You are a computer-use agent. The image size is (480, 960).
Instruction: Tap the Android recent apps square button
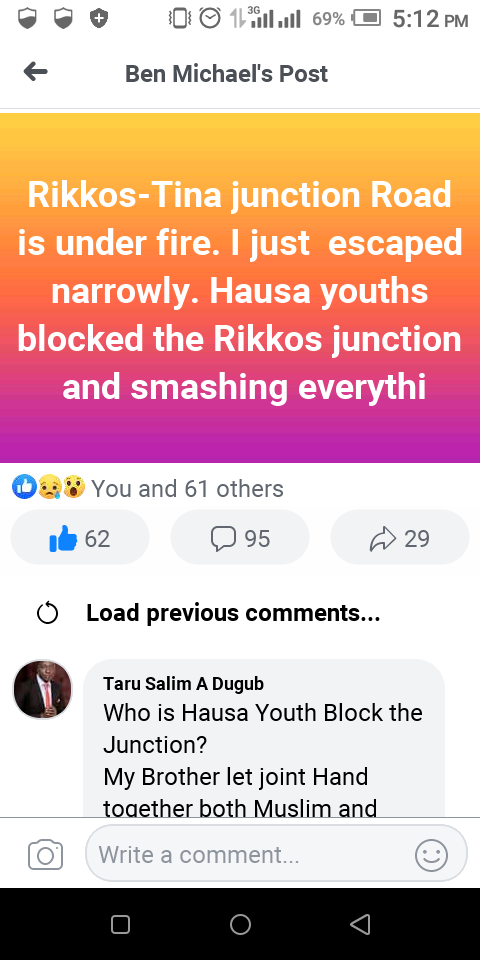(x=121, y=924)
